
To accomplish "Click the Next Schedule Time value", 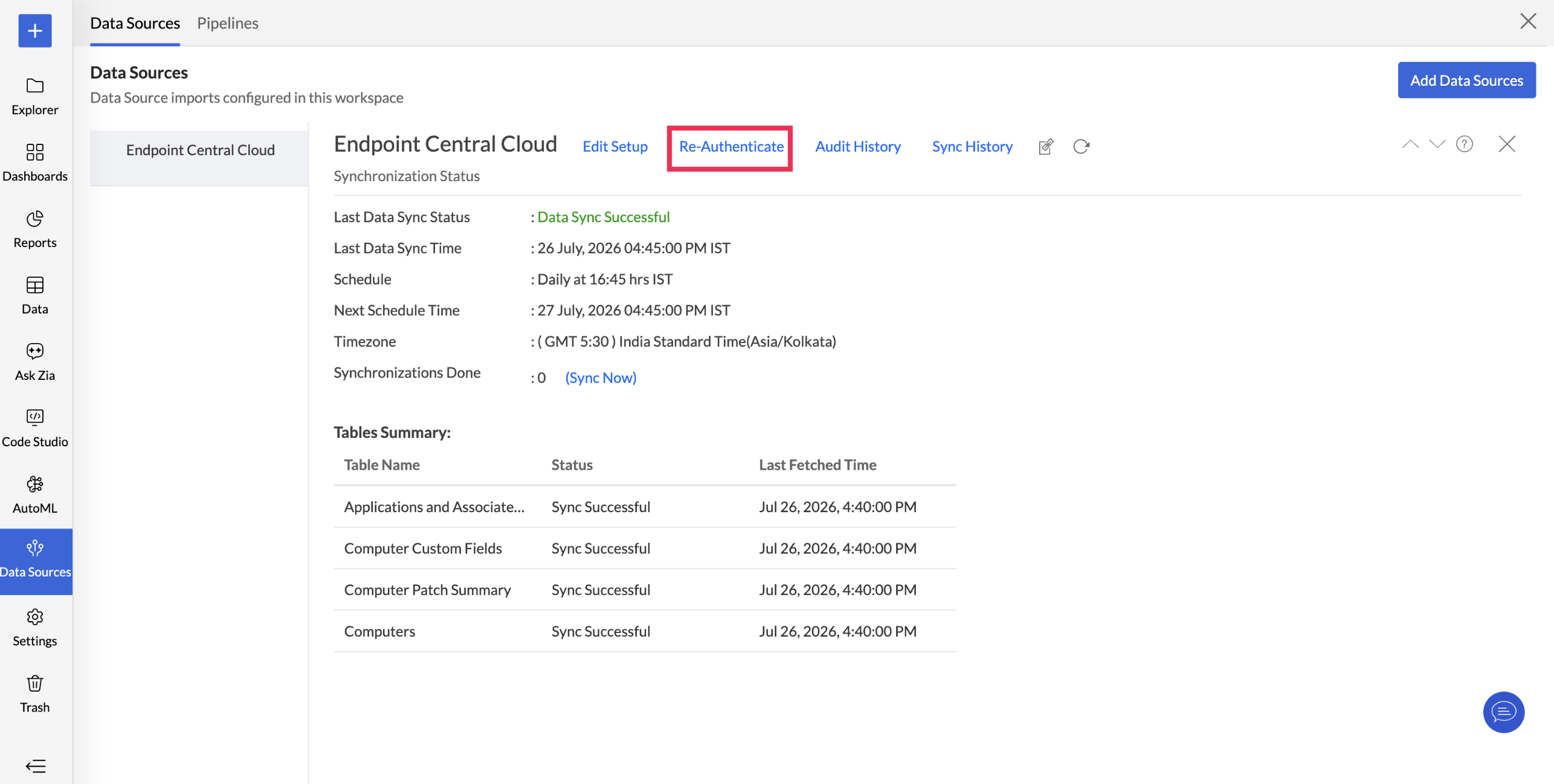I will click(634, 310).
